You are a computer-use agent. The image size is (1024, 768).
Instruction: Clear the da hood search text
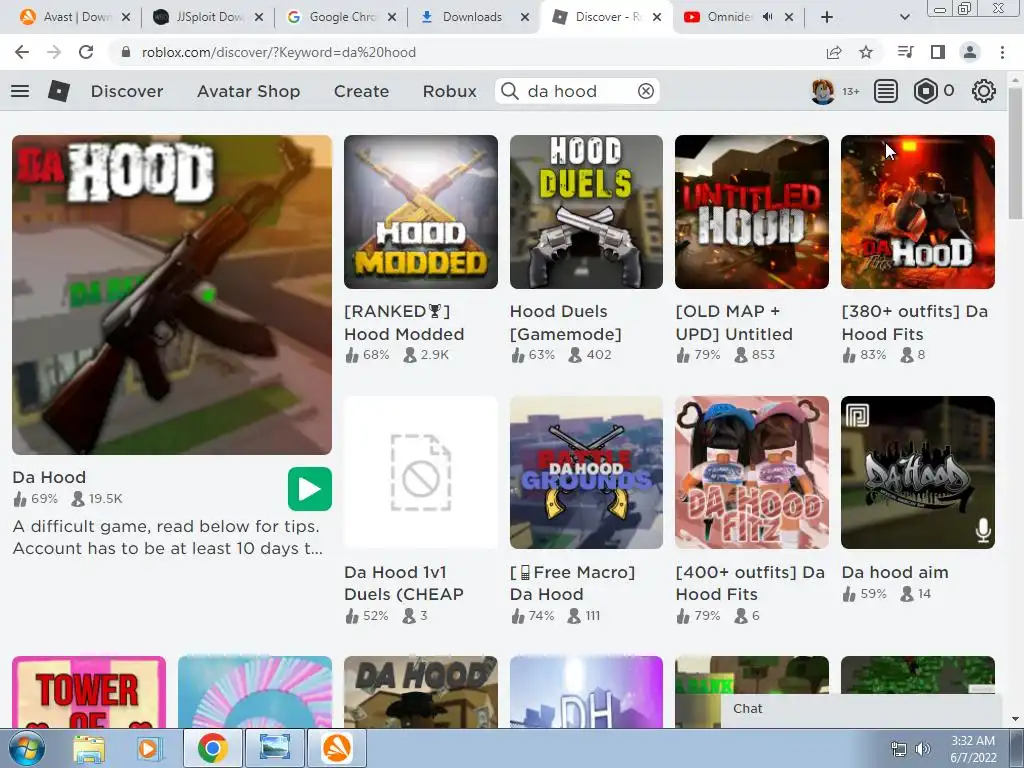645,91
